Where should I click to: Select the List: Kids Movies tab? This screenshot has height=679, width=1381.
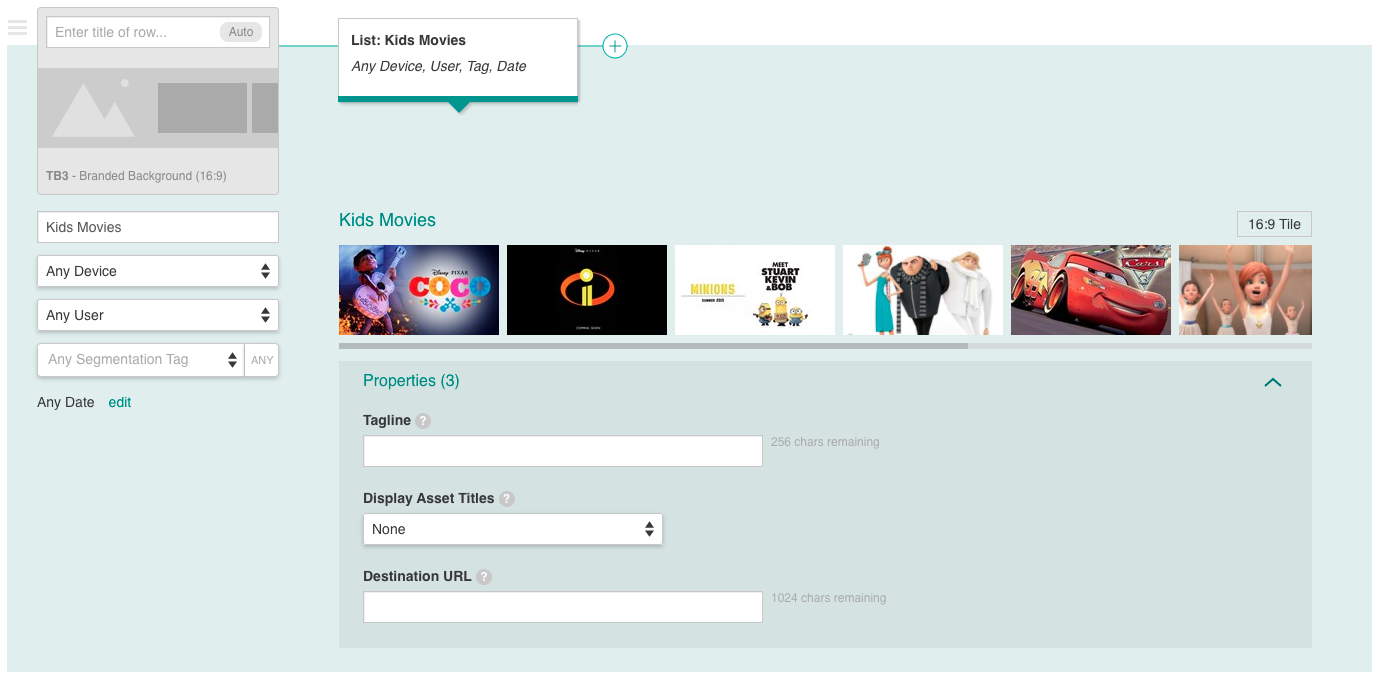(458, 58)
